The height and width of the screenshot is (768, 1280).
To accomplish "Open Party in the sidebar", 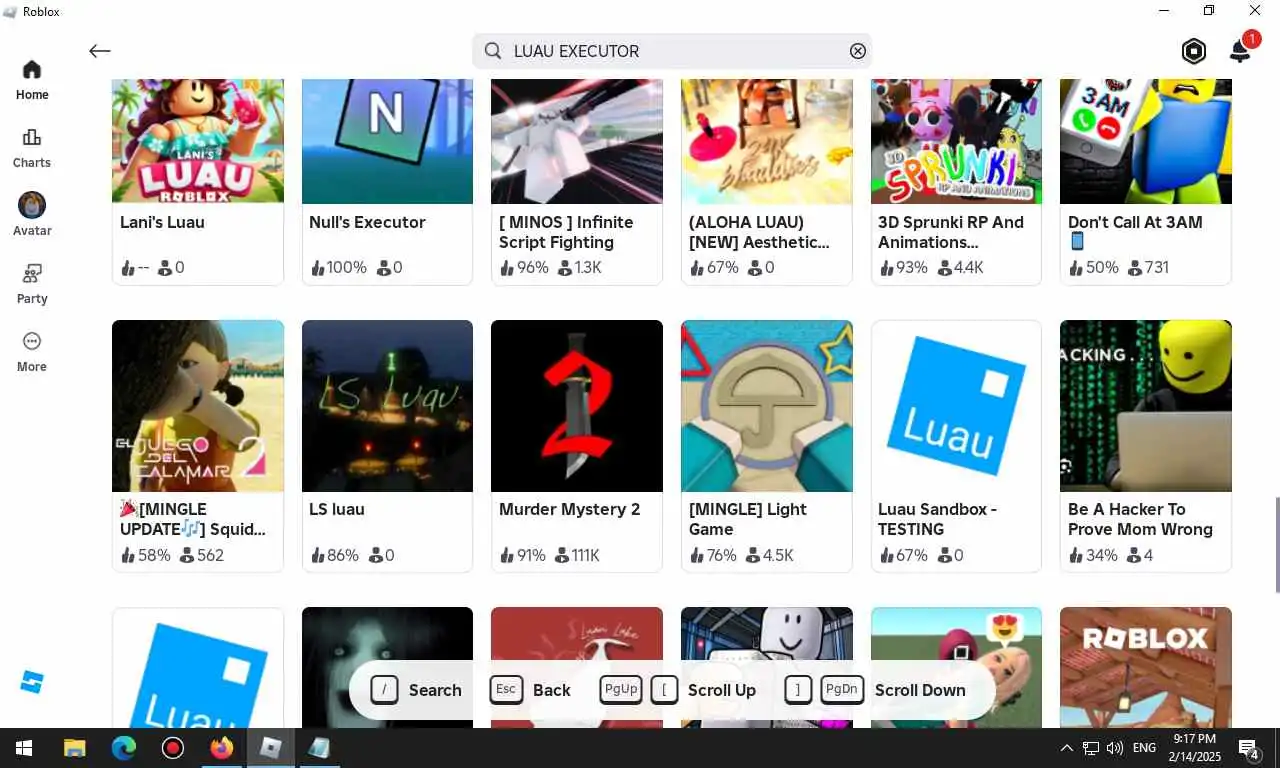I will (x=32, y=284).
